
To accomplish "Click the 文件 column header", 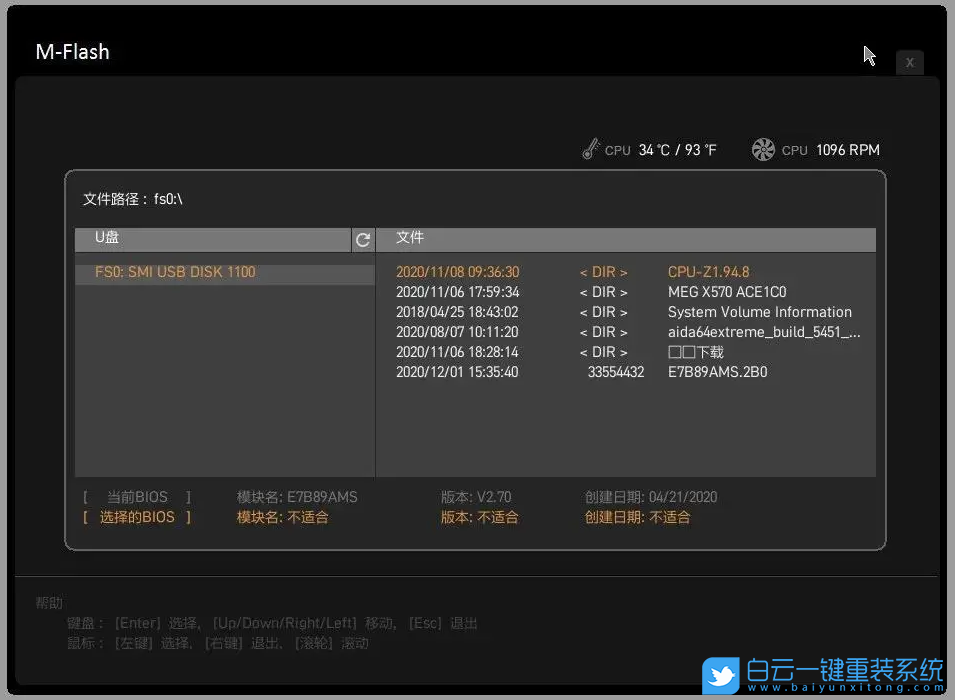I will point(408,238).
